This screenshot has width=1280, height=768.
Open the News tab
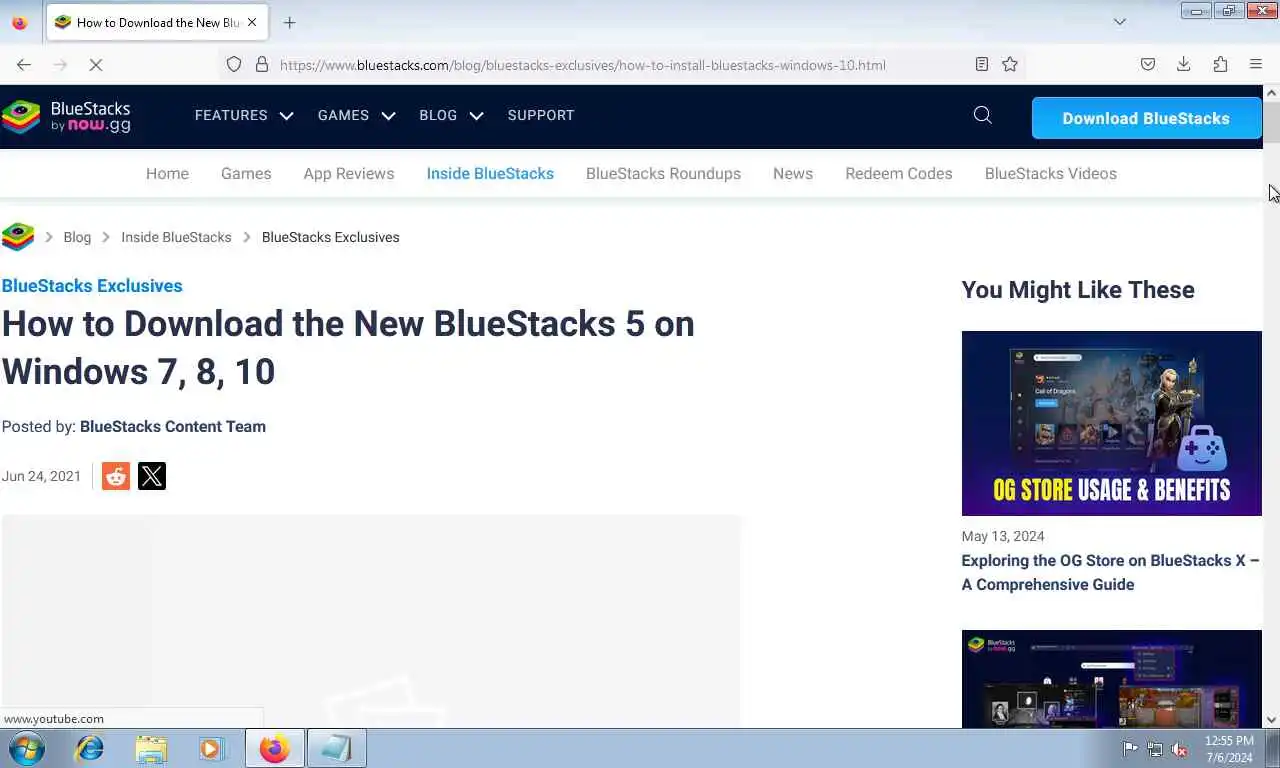tap(793, 173)
